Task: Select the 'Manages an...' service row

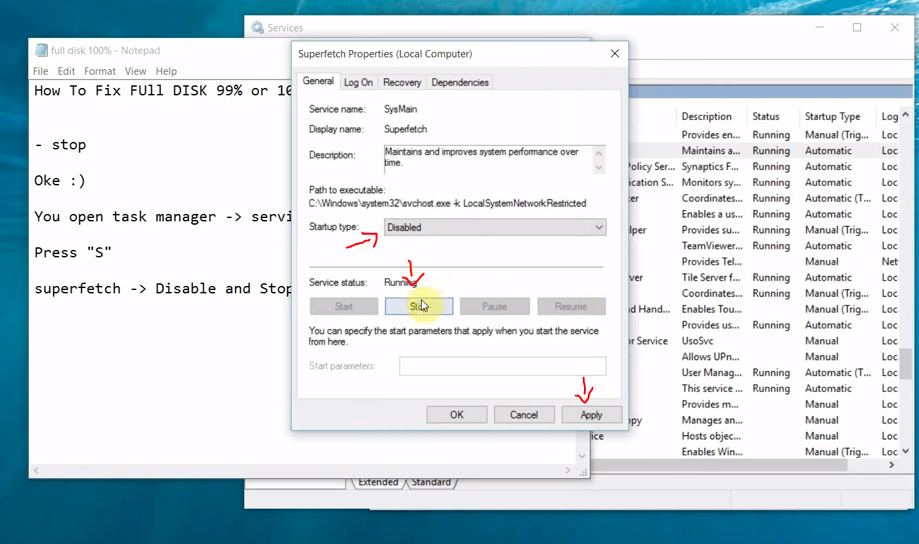Action: point(765,420)
